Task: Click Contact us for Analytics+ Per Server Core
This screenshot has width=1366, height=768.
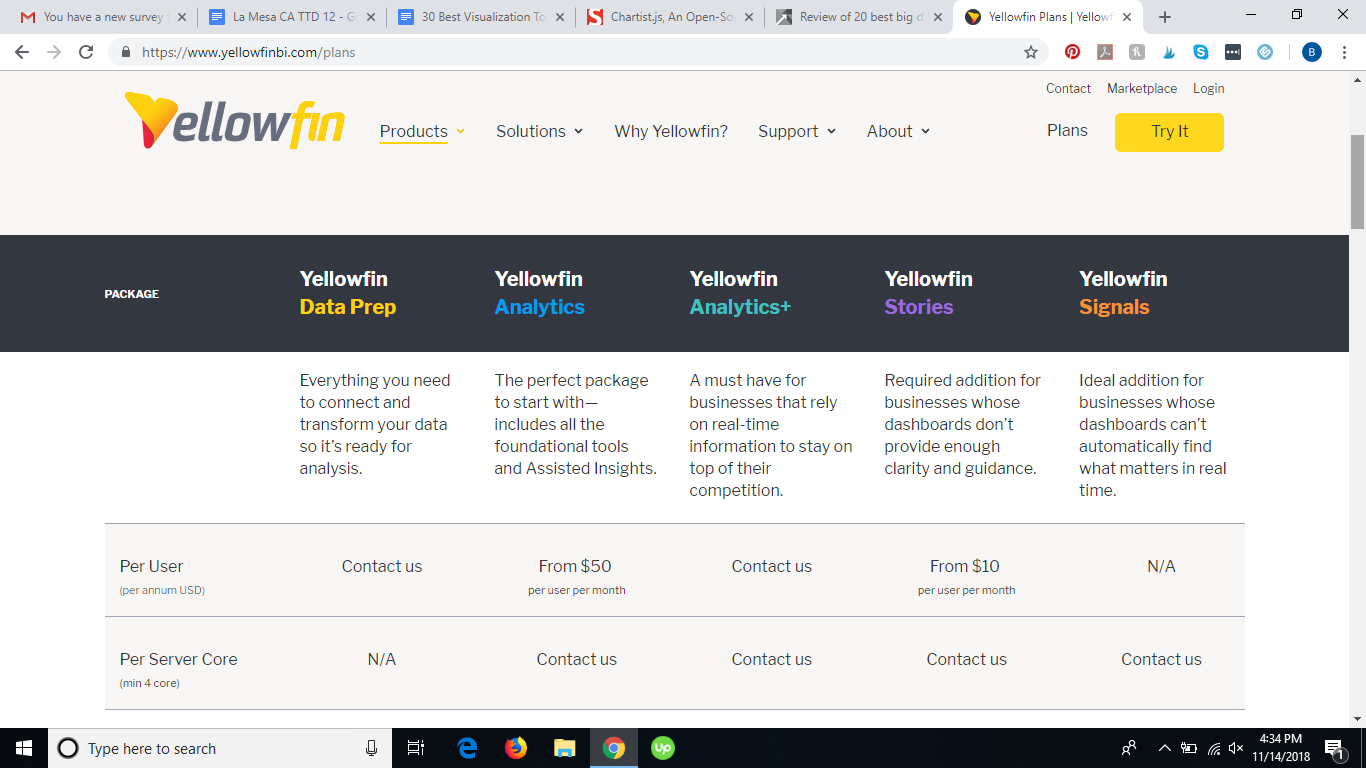Action: (x=772, y=659)
